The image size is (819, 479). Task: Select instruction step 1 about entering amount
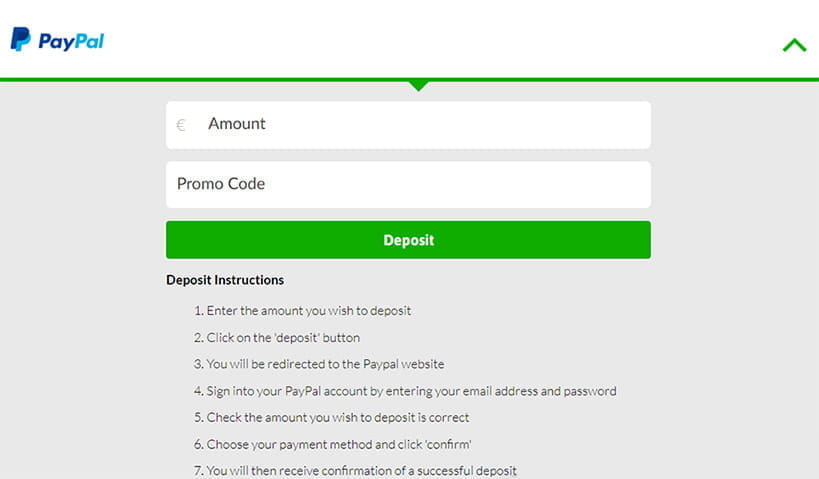pyautogui.click(x=302, y=311)
